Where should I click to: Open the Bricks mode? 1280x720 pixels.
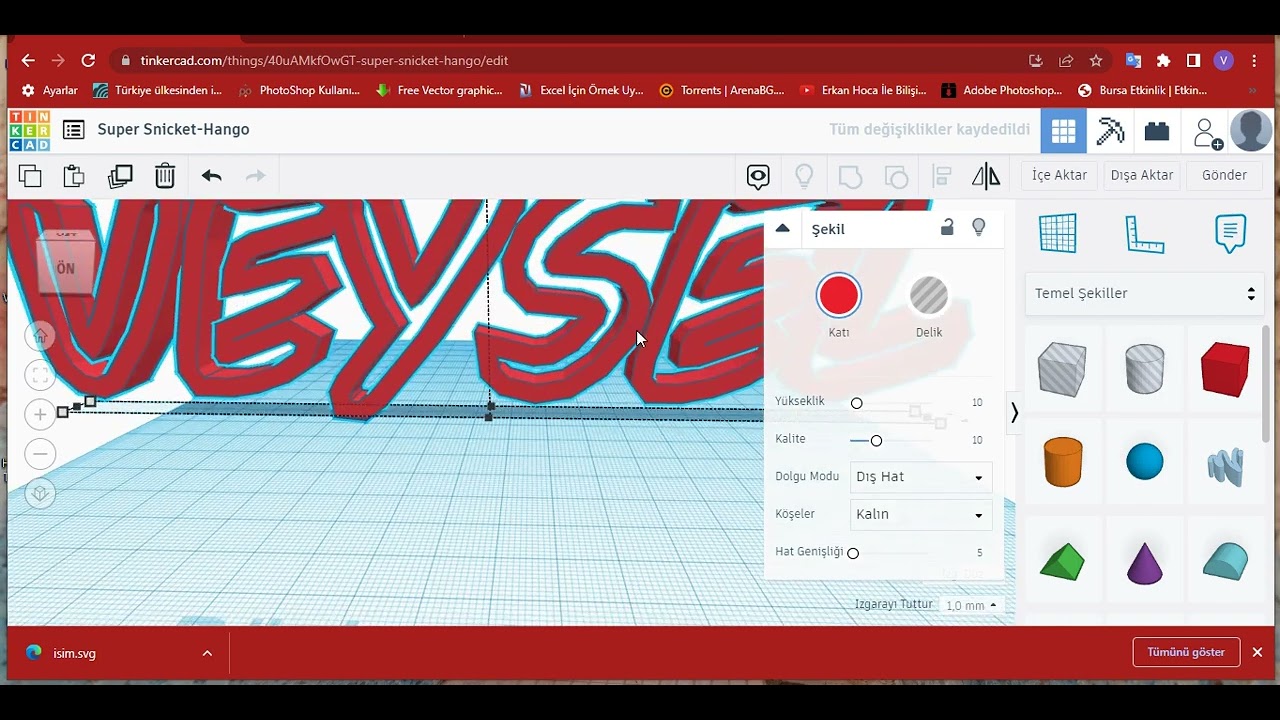point(1157,131)
